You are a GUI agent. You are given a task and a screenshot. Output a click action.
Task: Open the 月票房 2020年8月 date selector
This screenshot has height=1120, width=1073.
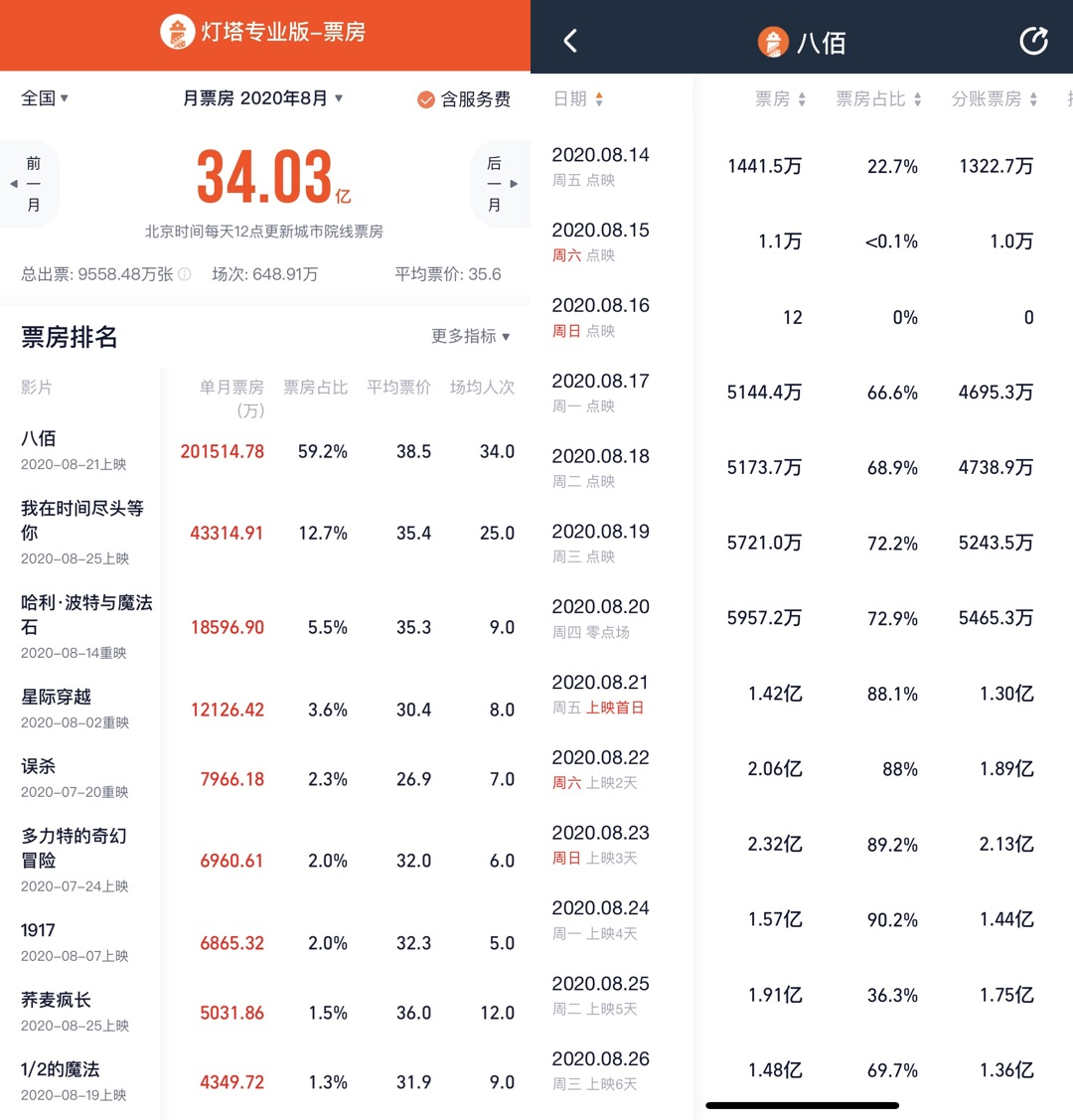[x=262, y=98]
